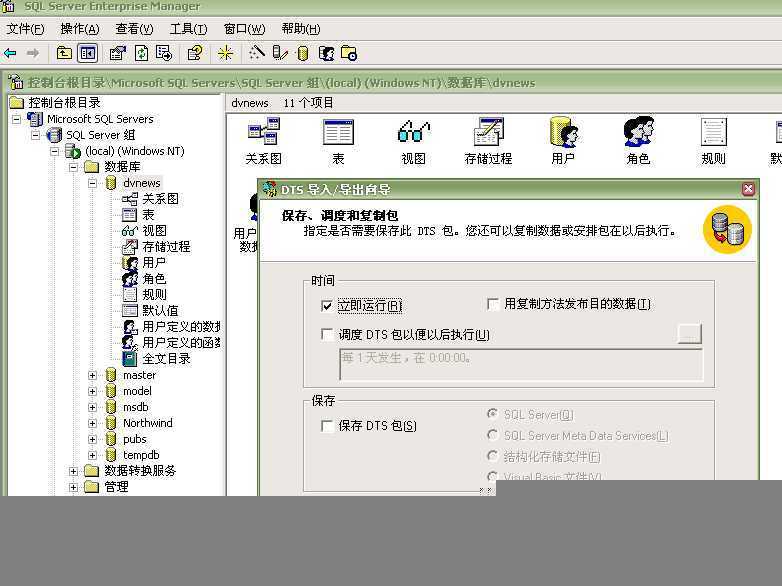Click the Forward arrow in toolbar
This screenshot has width=782, height=586.
(x=33, y=53)
